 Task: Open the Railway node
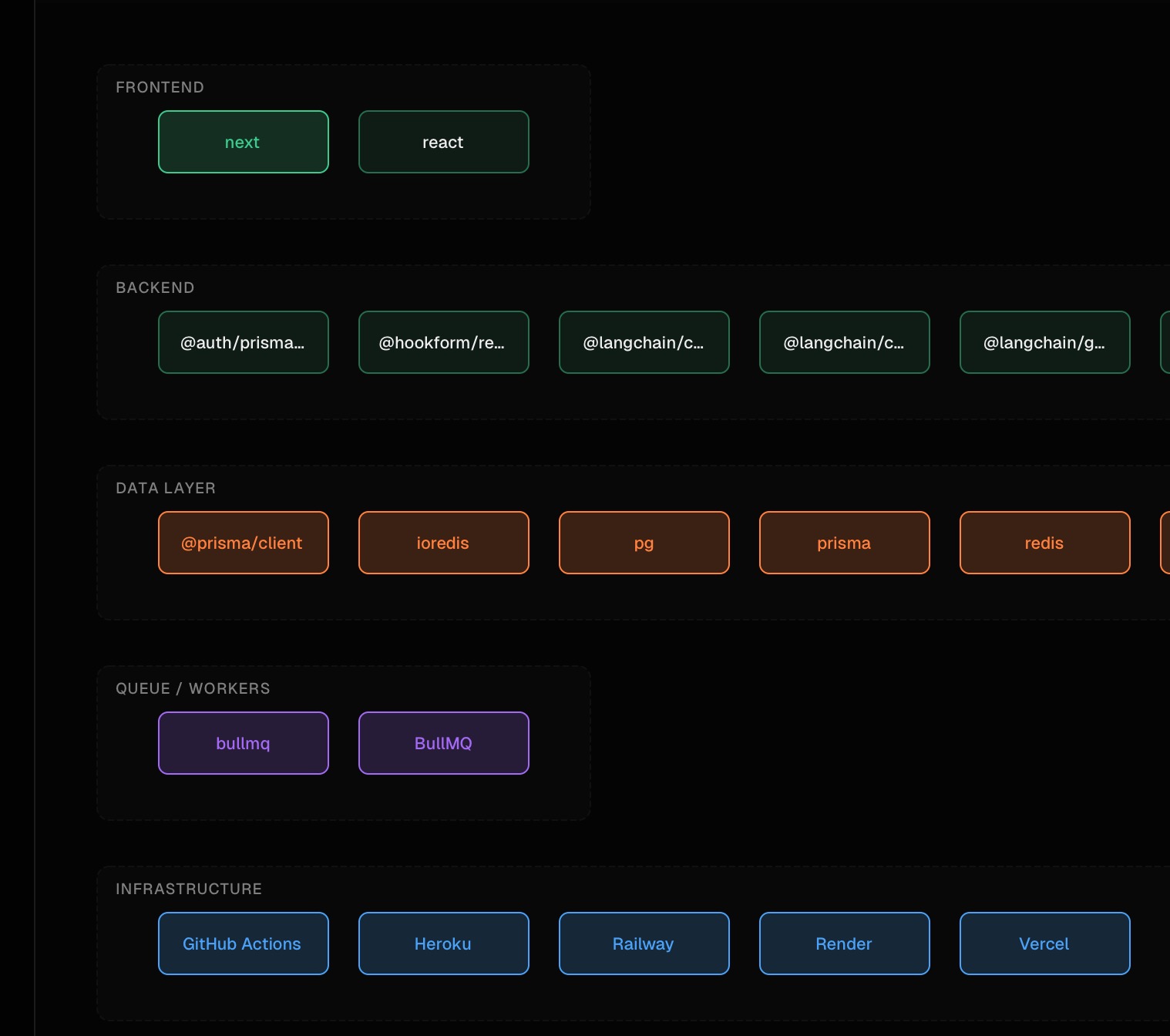tap(644, 943)
